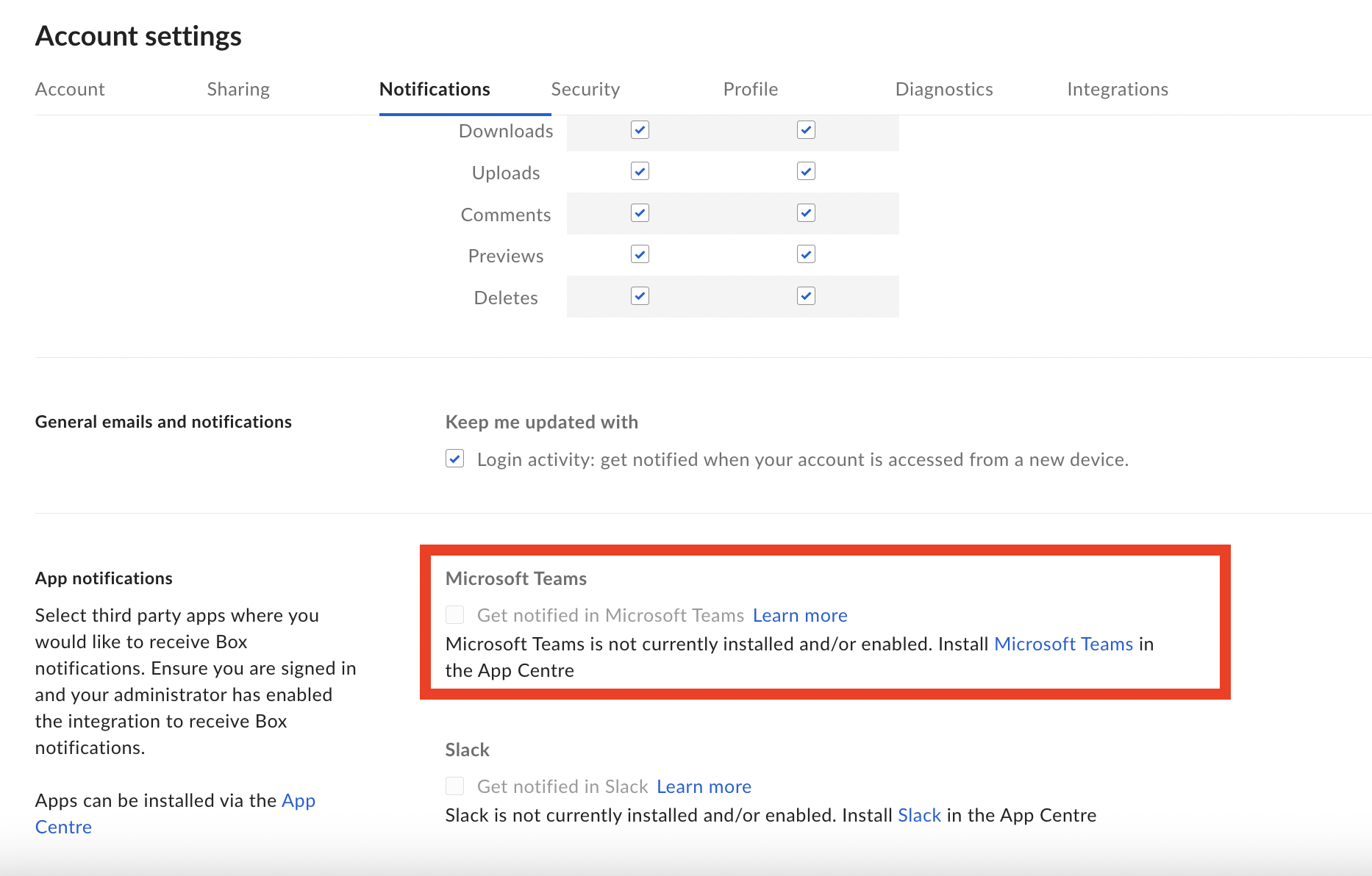
Task: Uncheck the right checkbox in Uploads row
Action: (806, 172)
